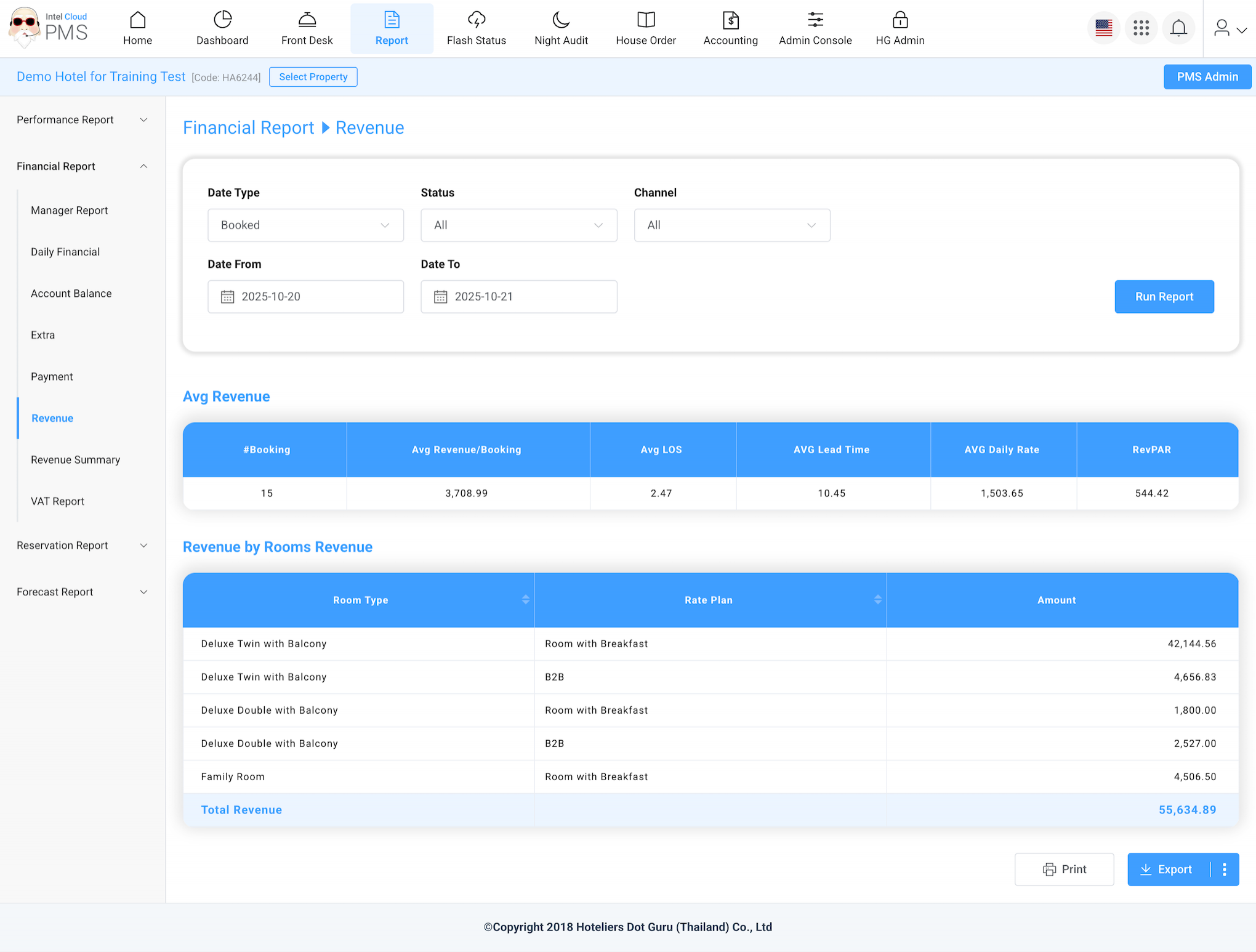Click the apps grid icon

pyautogui.click(x=1141, y=28)
